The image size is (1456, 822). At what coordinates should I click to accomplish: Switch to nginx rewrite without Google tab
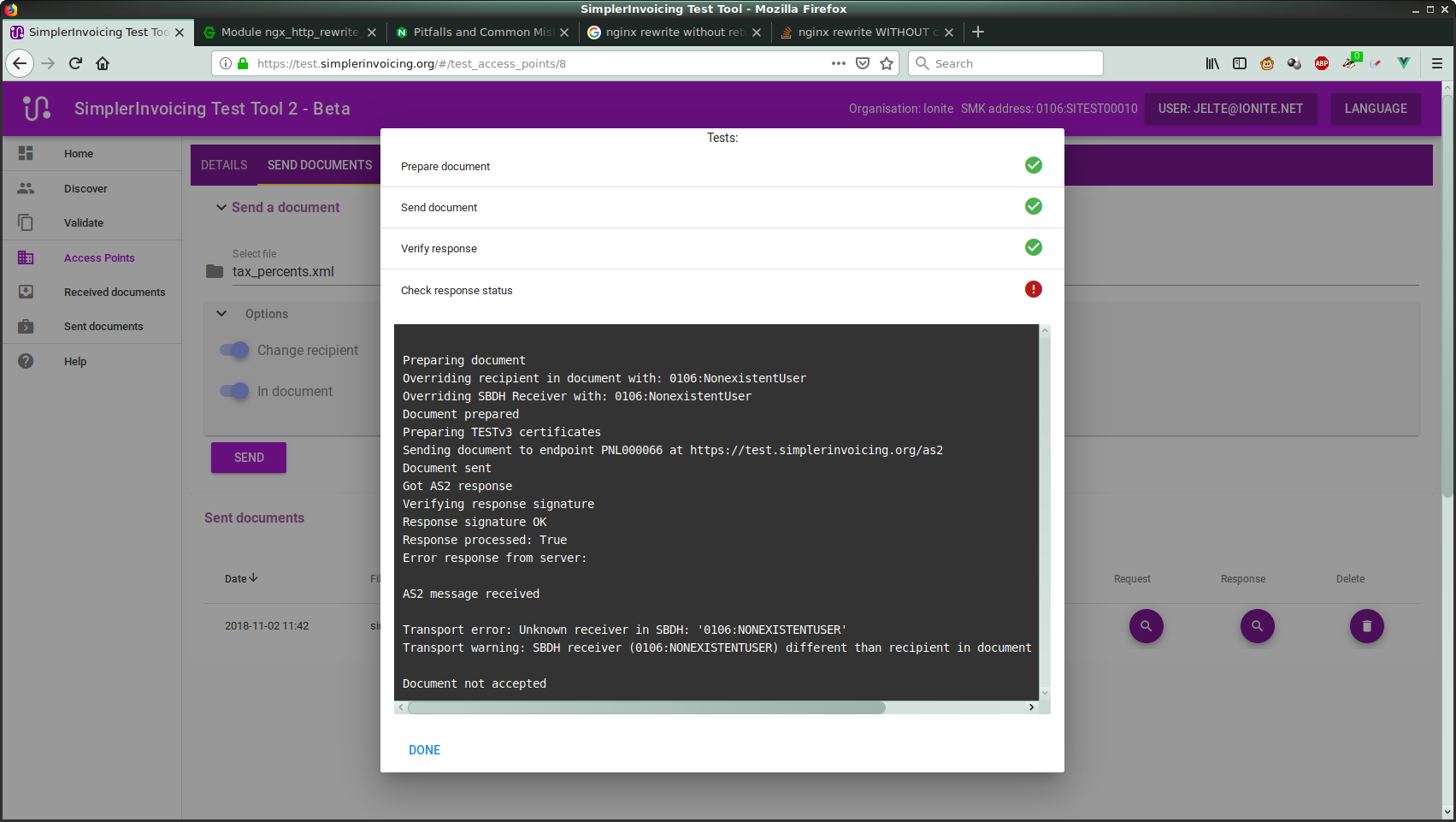click(675, 33)
